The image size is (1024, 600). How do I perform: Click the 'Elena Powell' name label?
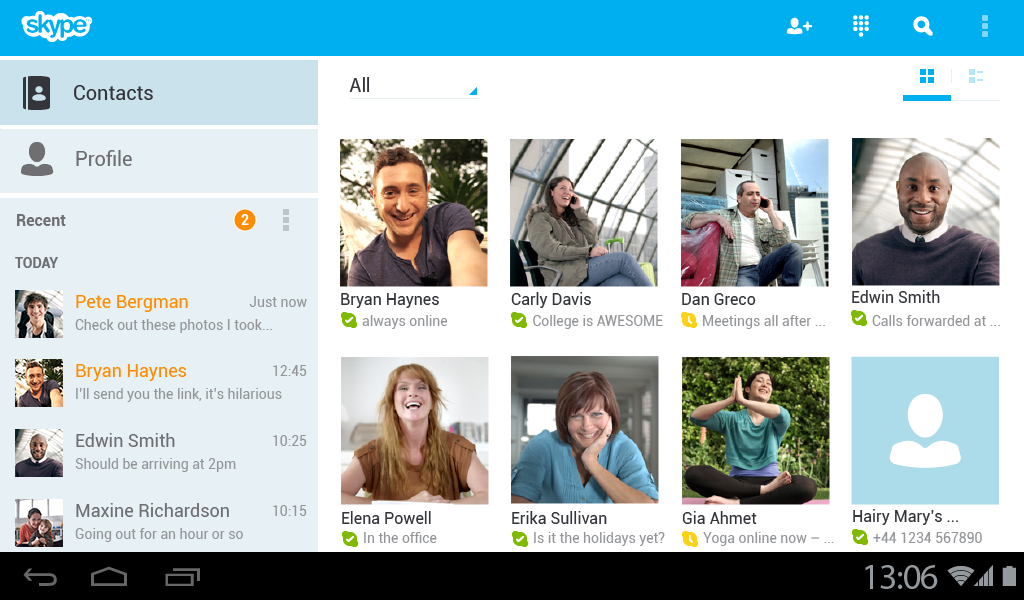click(x=386, y=518)
